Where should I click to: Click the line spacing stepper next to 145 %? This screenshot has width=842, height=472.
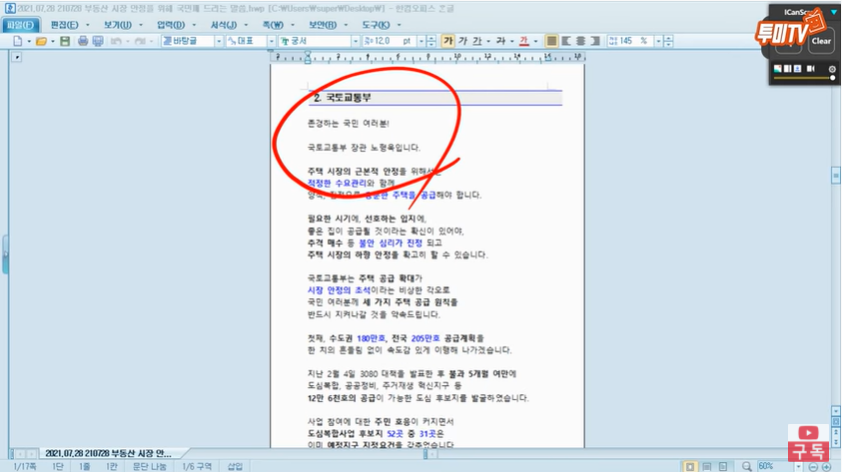(668, 41)
